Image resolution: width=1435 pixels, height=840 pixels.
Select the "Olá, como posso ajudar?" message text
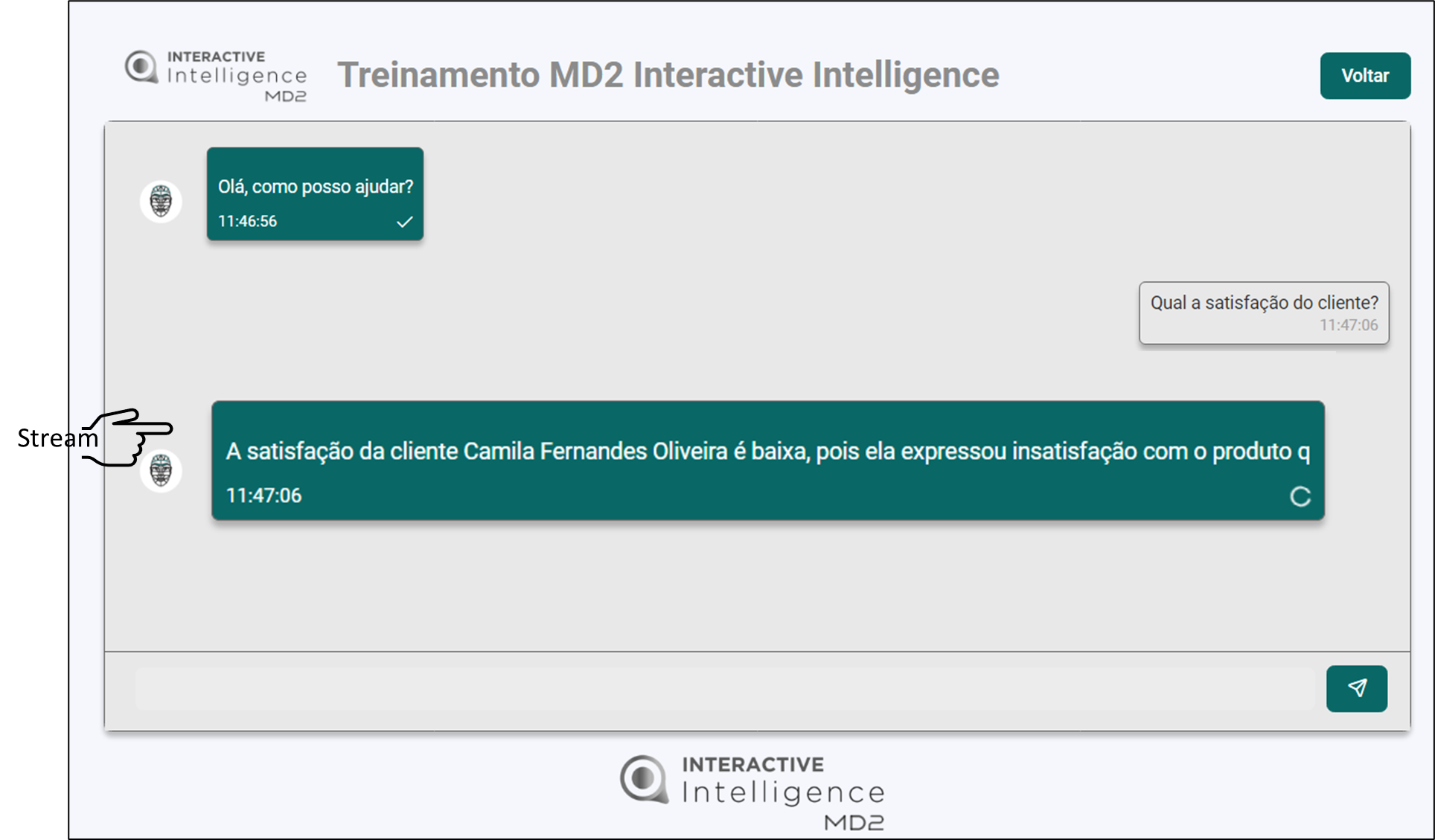[315, 187]
